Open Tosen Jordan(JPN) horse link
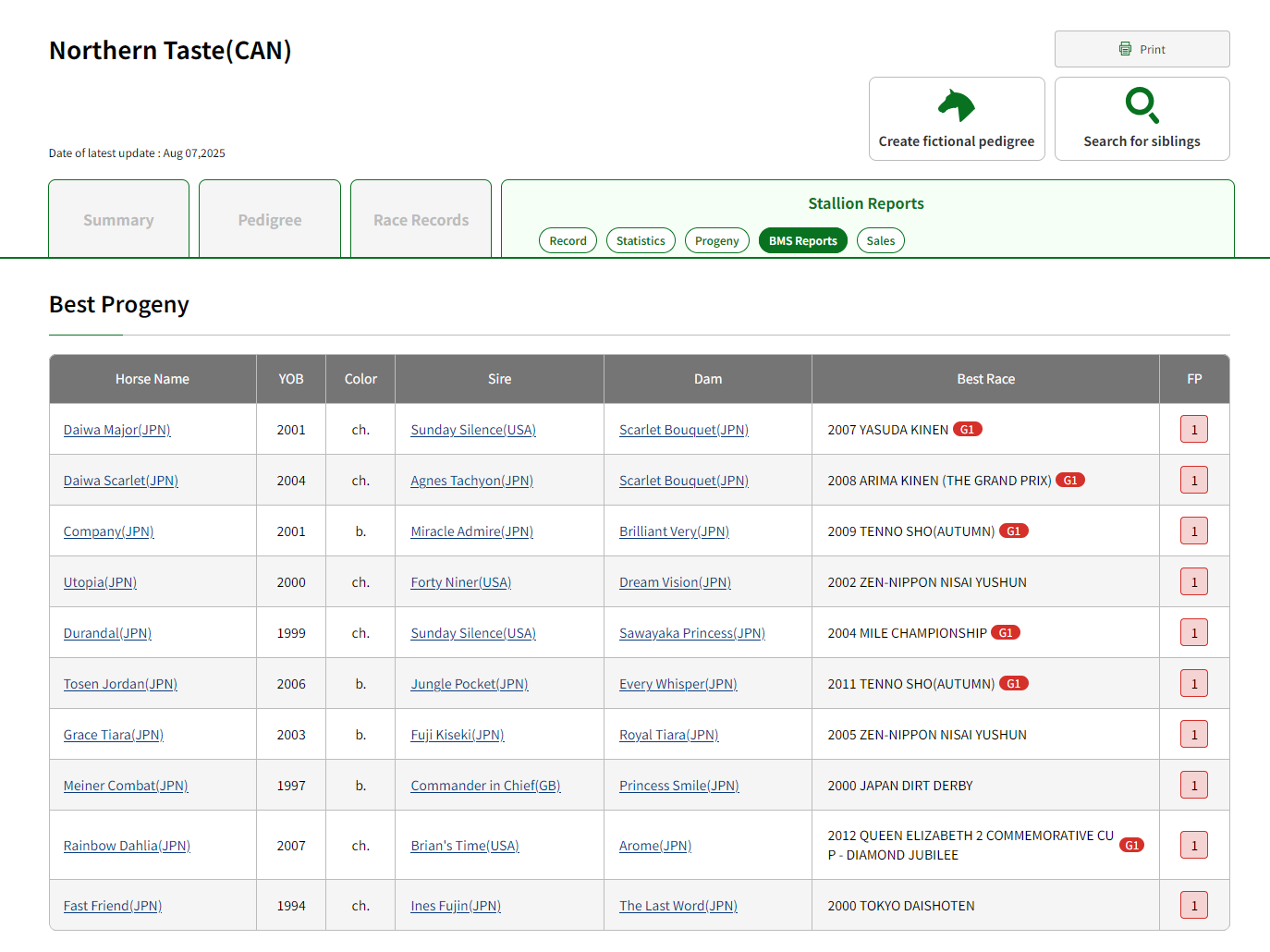Screen dimensions: 1270x952 pos(120,684)
